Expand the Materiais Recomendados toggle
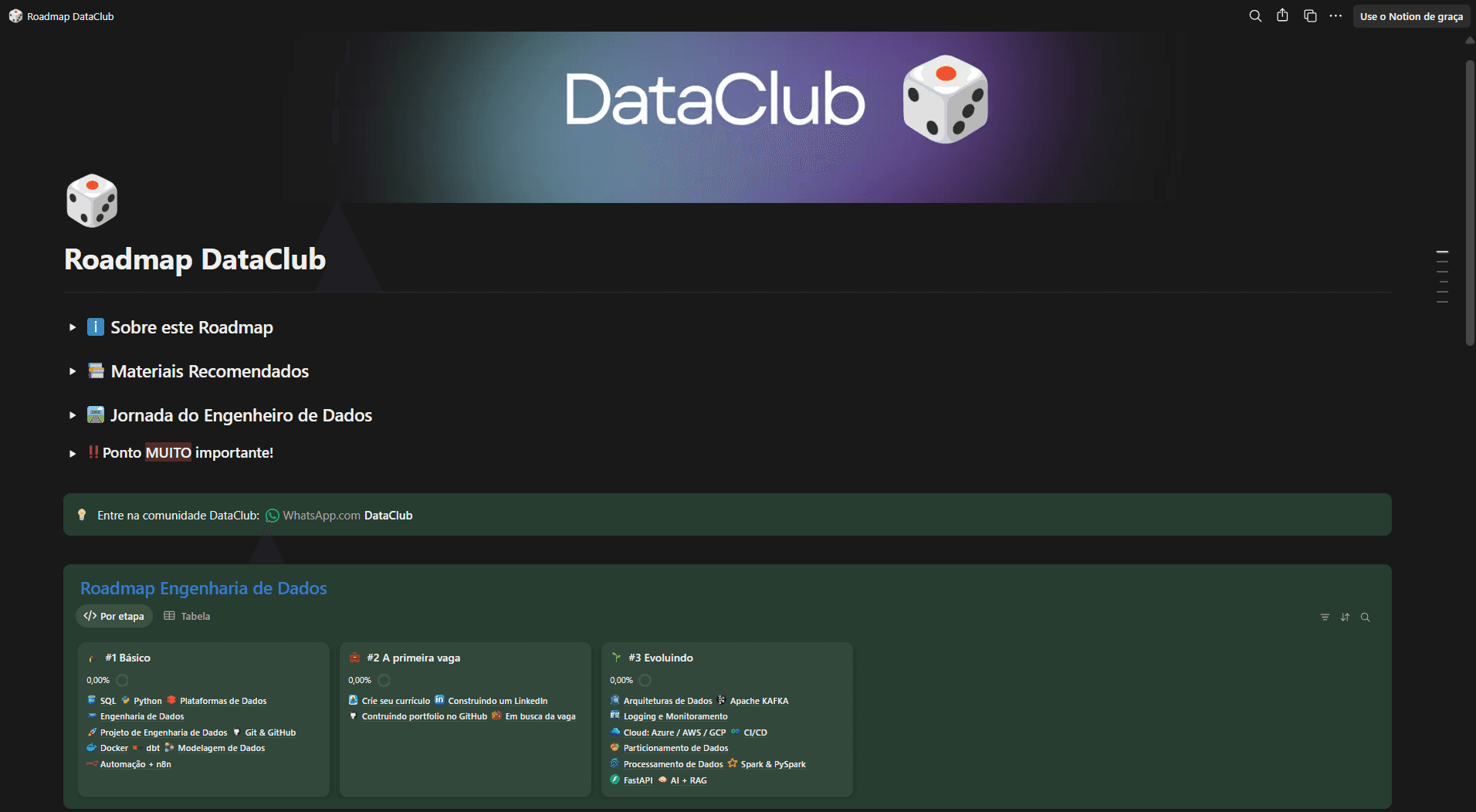Image resolution: width=1476 pixels, height=812 pixels. coord(72,371)
